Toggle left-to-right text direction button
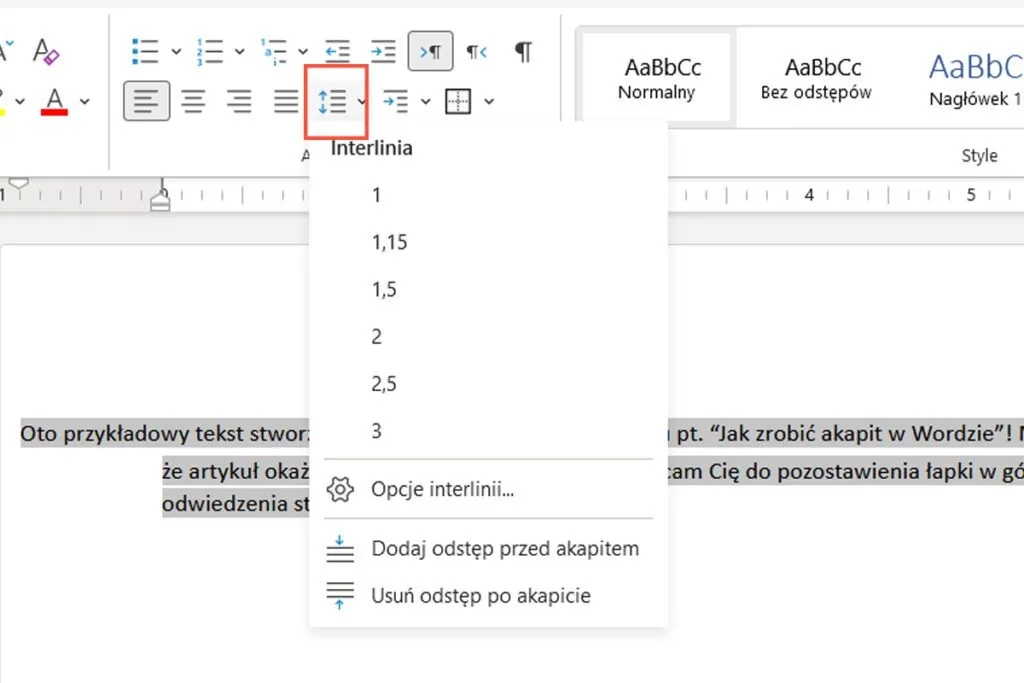The width and height of the screenshot is (1024, 683). click(431, 51)
